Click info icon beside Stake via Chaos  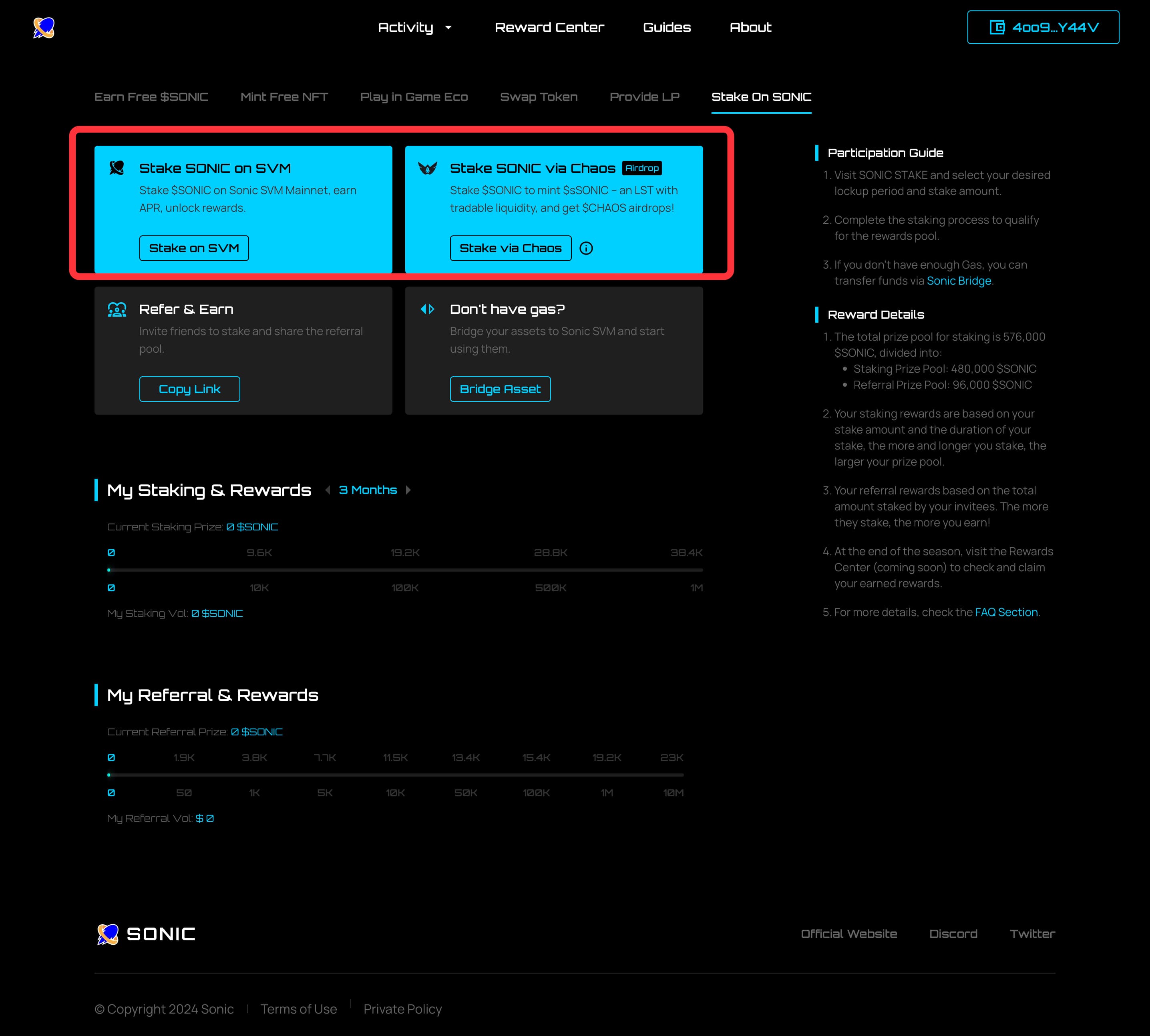(x=586, y=248)
